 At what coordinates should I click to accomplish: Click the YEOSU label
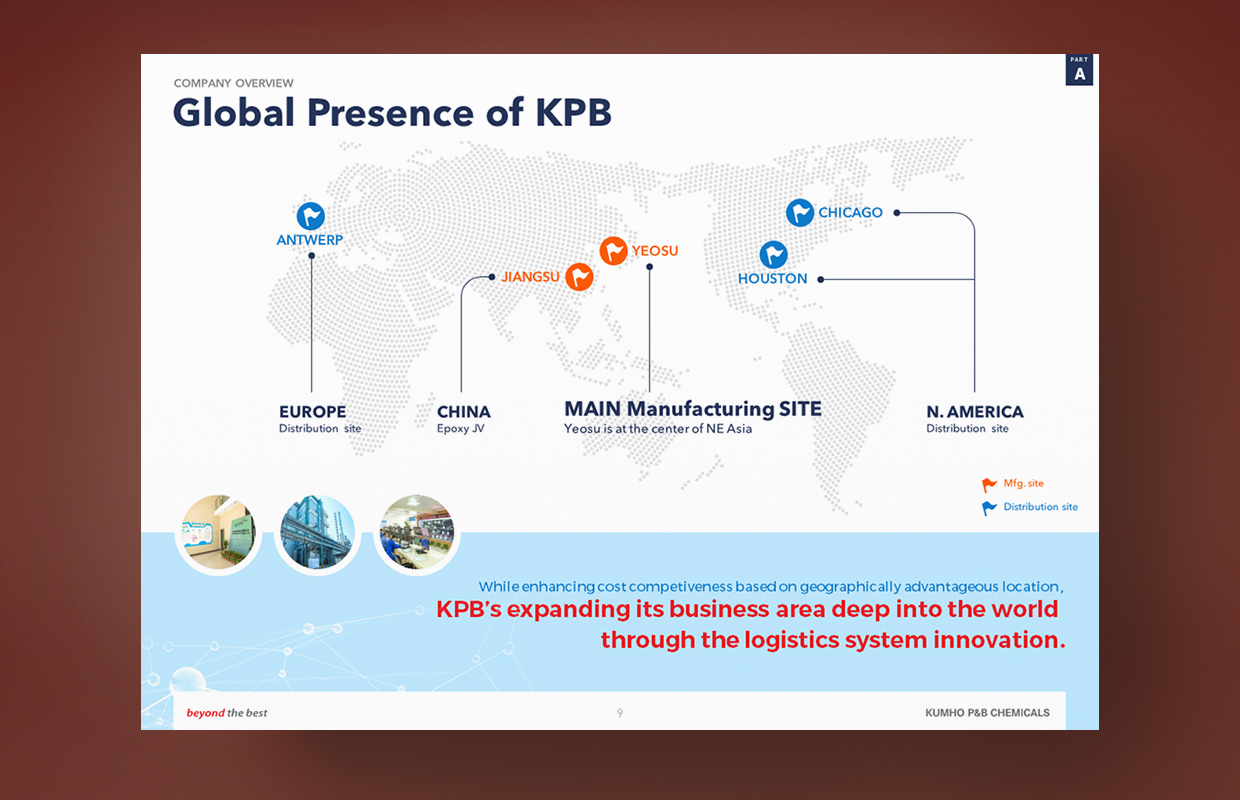[x=655, y=251]
